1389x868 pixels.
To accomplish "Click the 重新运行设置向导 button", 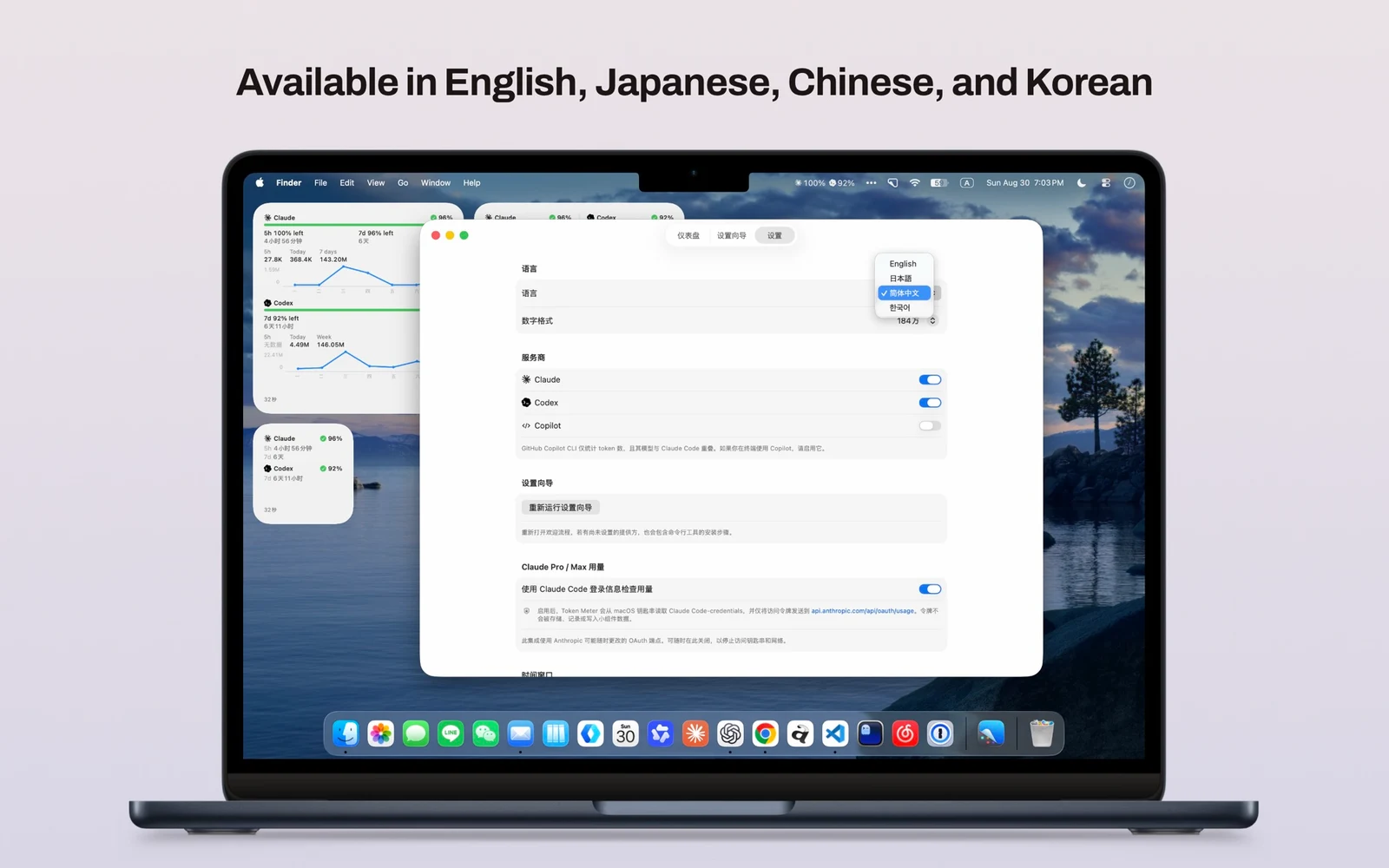I will point(561,508).
